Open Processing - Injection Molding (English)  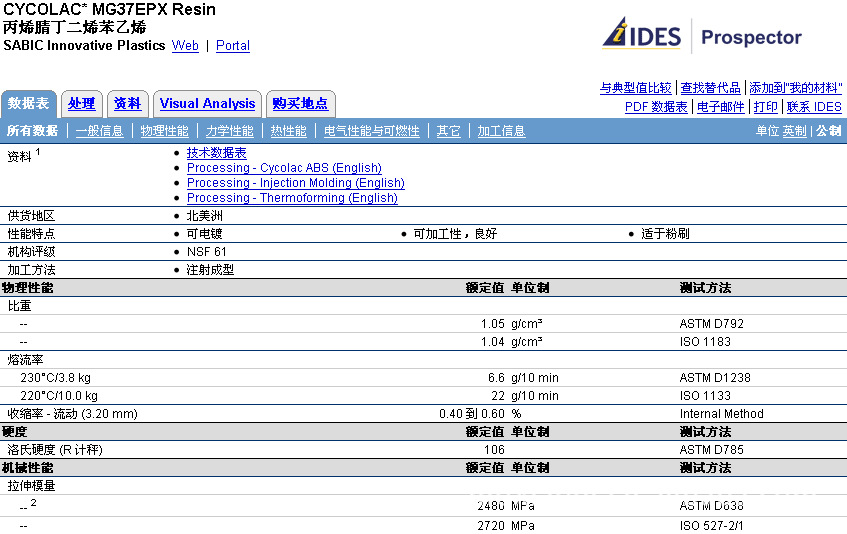tap(295, 183)
